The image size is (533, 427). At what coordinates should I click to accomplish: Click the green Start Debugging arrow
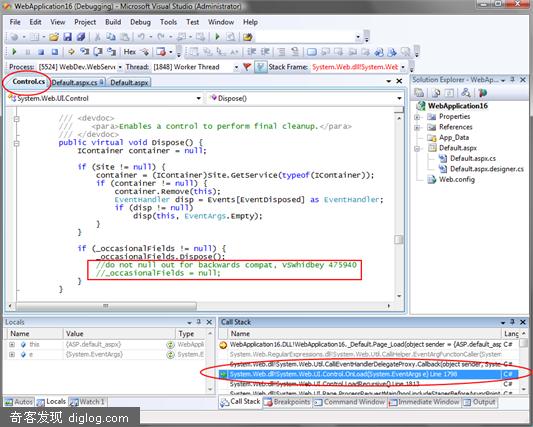pos(217,37)
